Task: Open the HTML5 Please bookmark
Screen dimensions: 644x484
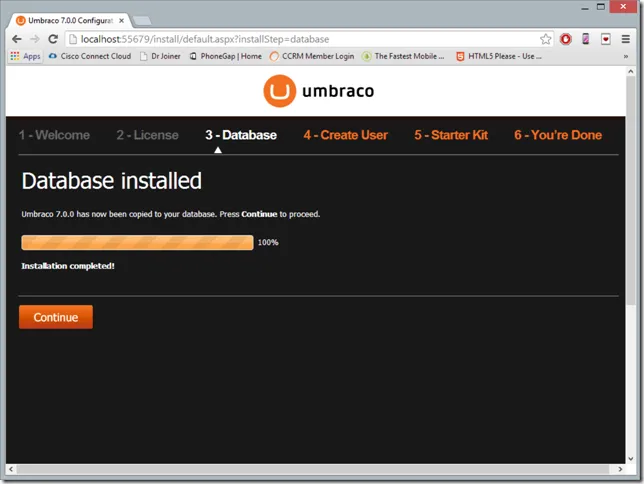Action: 499,56
